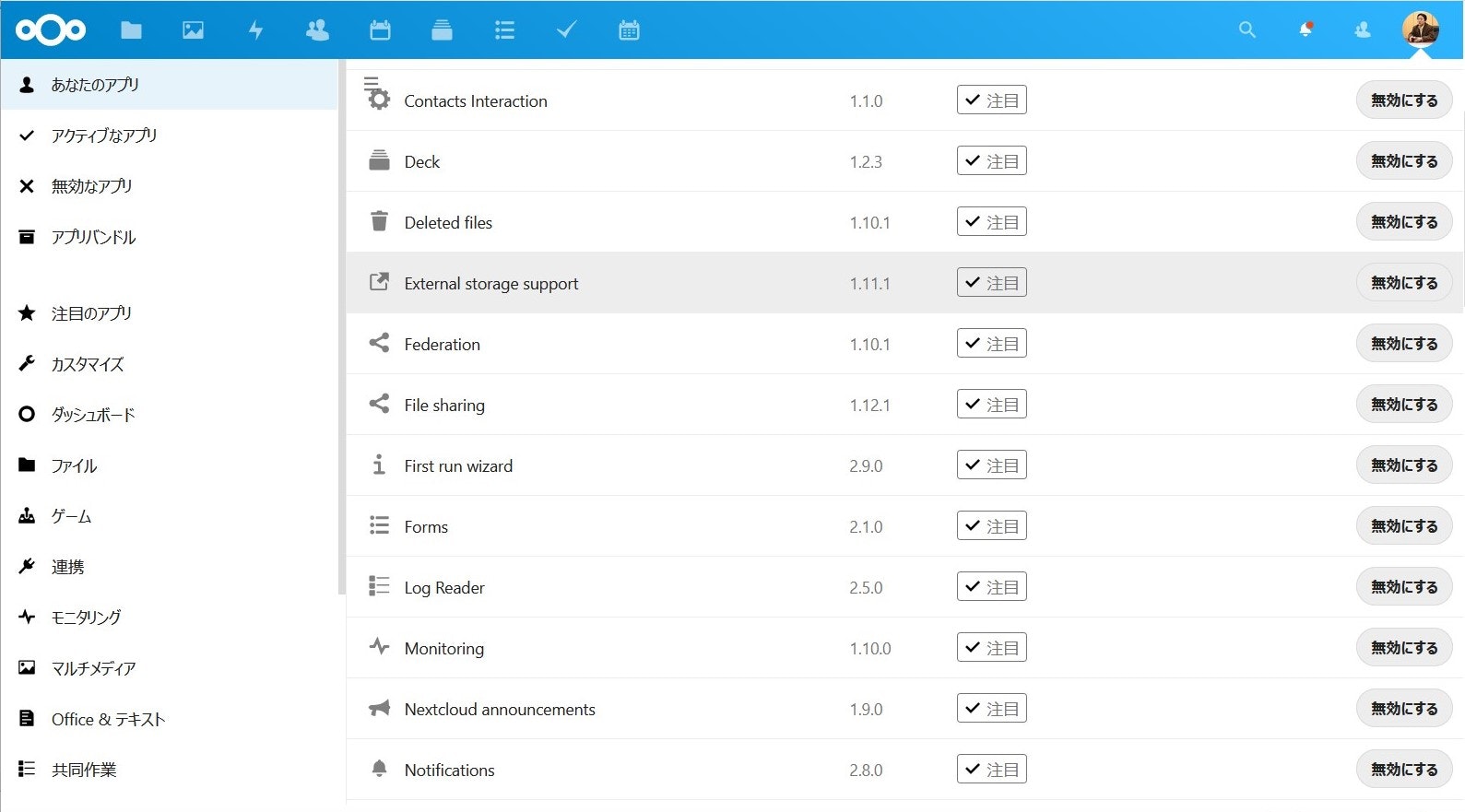Image resolution: width=1465 pixels, height=812 pixels.
Task: Click the External storage support icon
Action: pos(379,282)
